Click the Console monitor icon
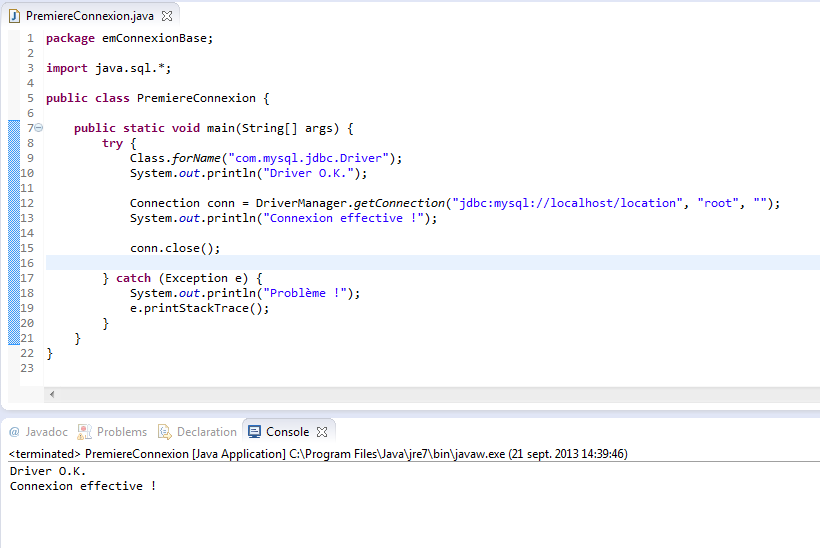This screenshot has height=548, width=820. [254, 432]
